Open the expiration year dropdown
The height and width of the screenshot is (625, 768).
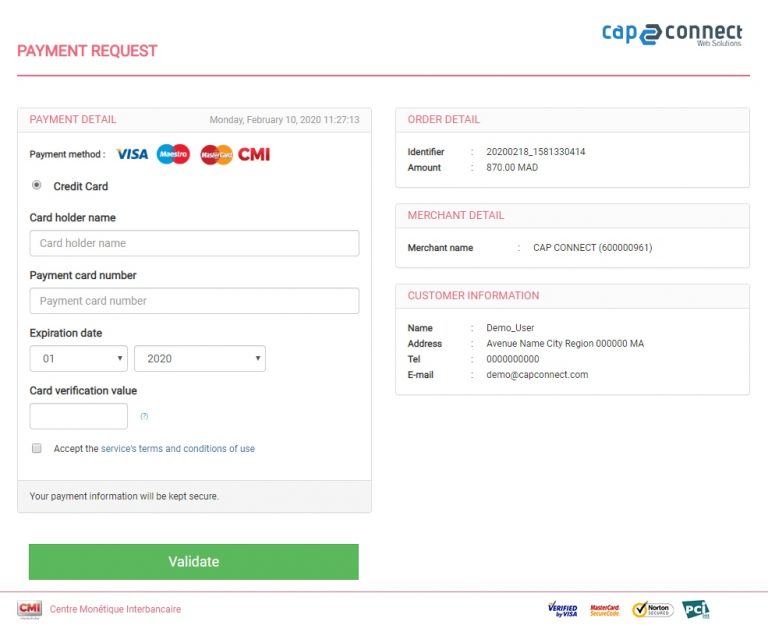click(200, 358)
